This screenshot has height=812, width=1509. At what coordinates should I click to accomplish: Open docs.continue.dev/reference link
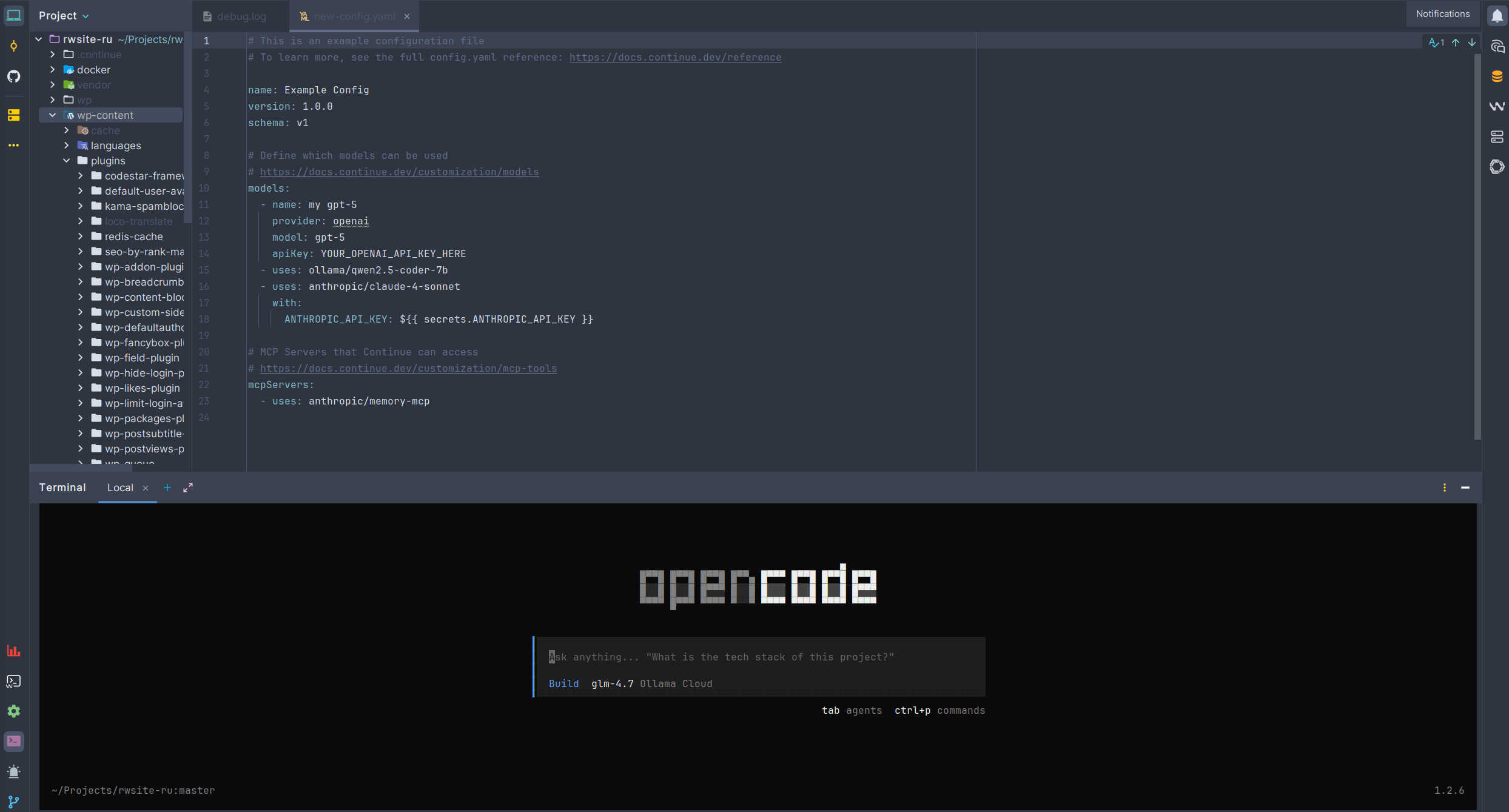click(675, 58)
